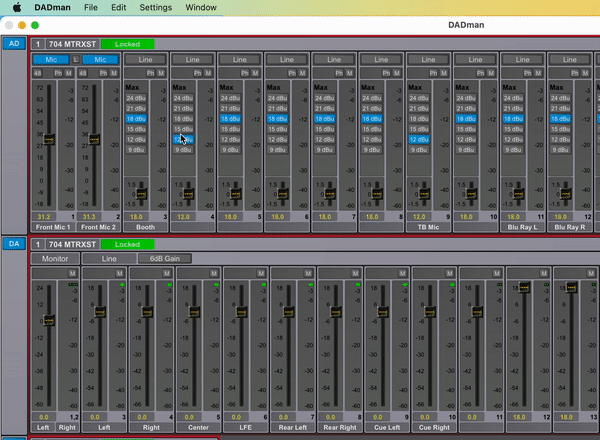Toggle Mic mode on AD channel 1

pos(51,59)
